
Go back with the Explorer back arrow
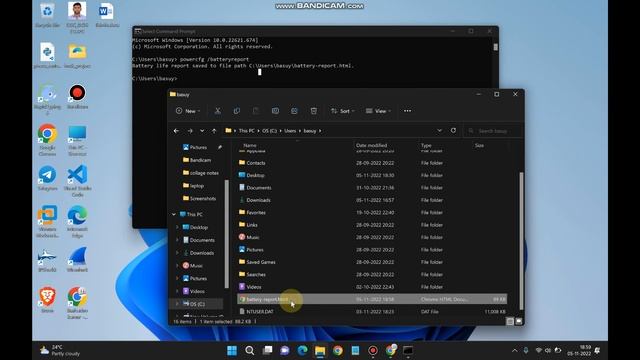(x=176, y=131)
